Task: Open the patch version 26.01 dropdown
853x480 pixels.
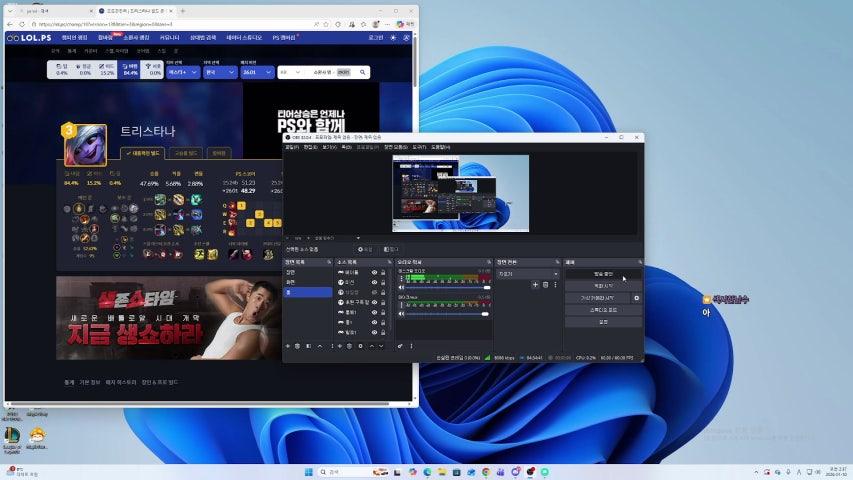Action: tap(257, 72)
